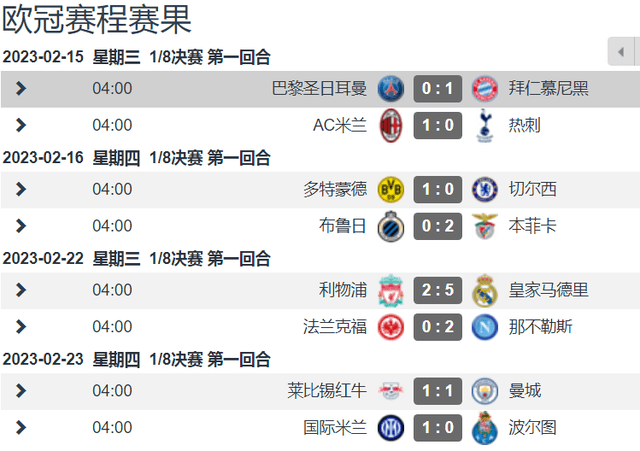Go to previous matchday with left arrow

[x=621, y=52]
